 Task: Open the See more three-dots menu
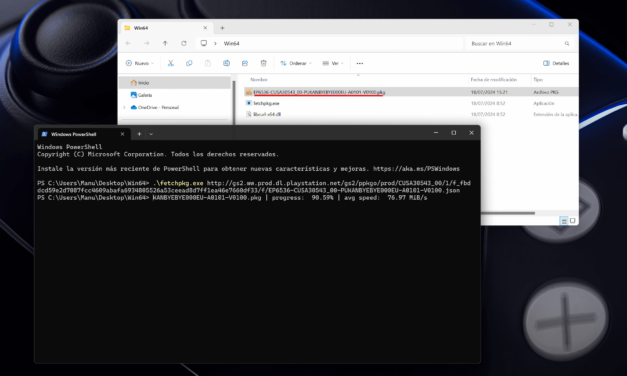pyautogui.click(x=360, y=63)
